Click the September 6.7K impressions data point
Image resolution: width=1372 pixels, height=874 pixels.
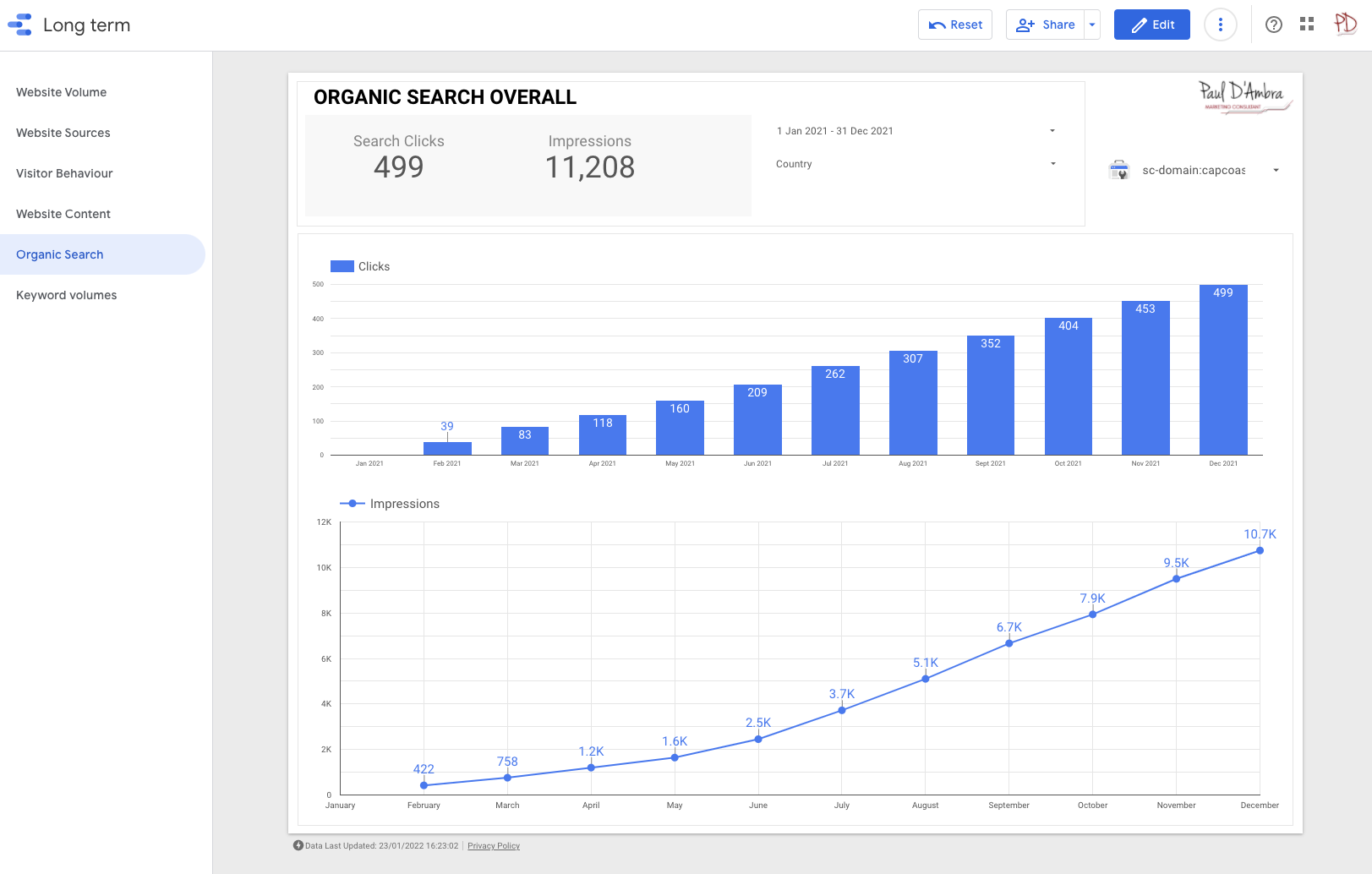click(1009, 643)
